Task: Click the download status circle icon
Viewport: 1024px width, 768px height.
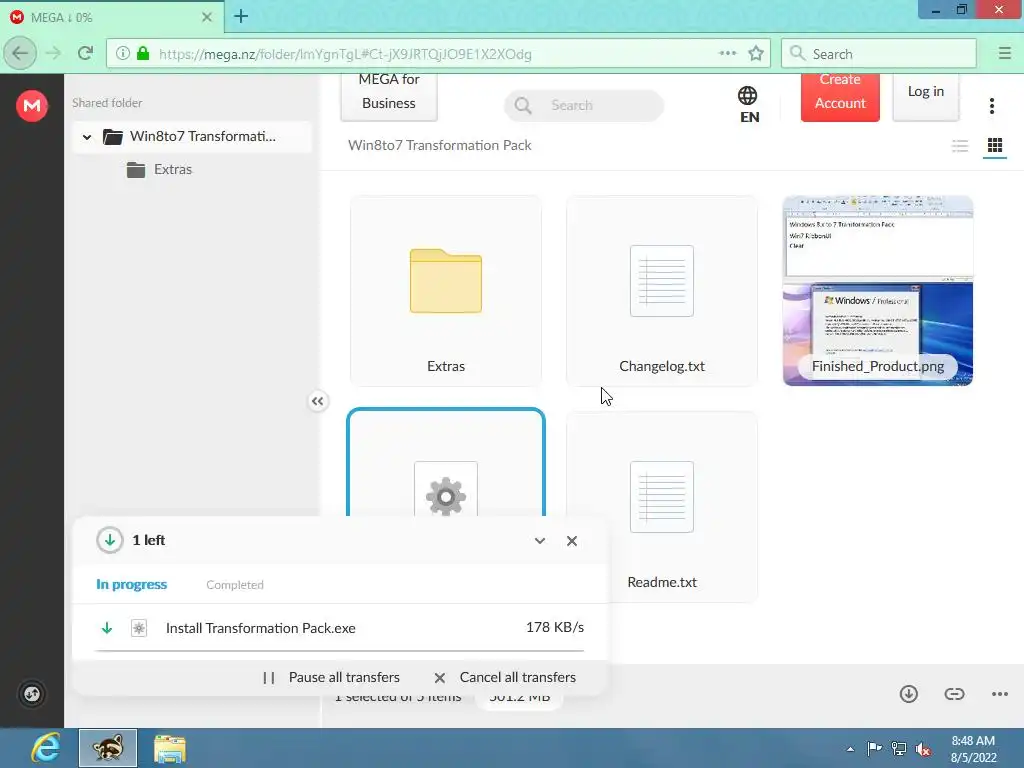Action: [110, 540]
